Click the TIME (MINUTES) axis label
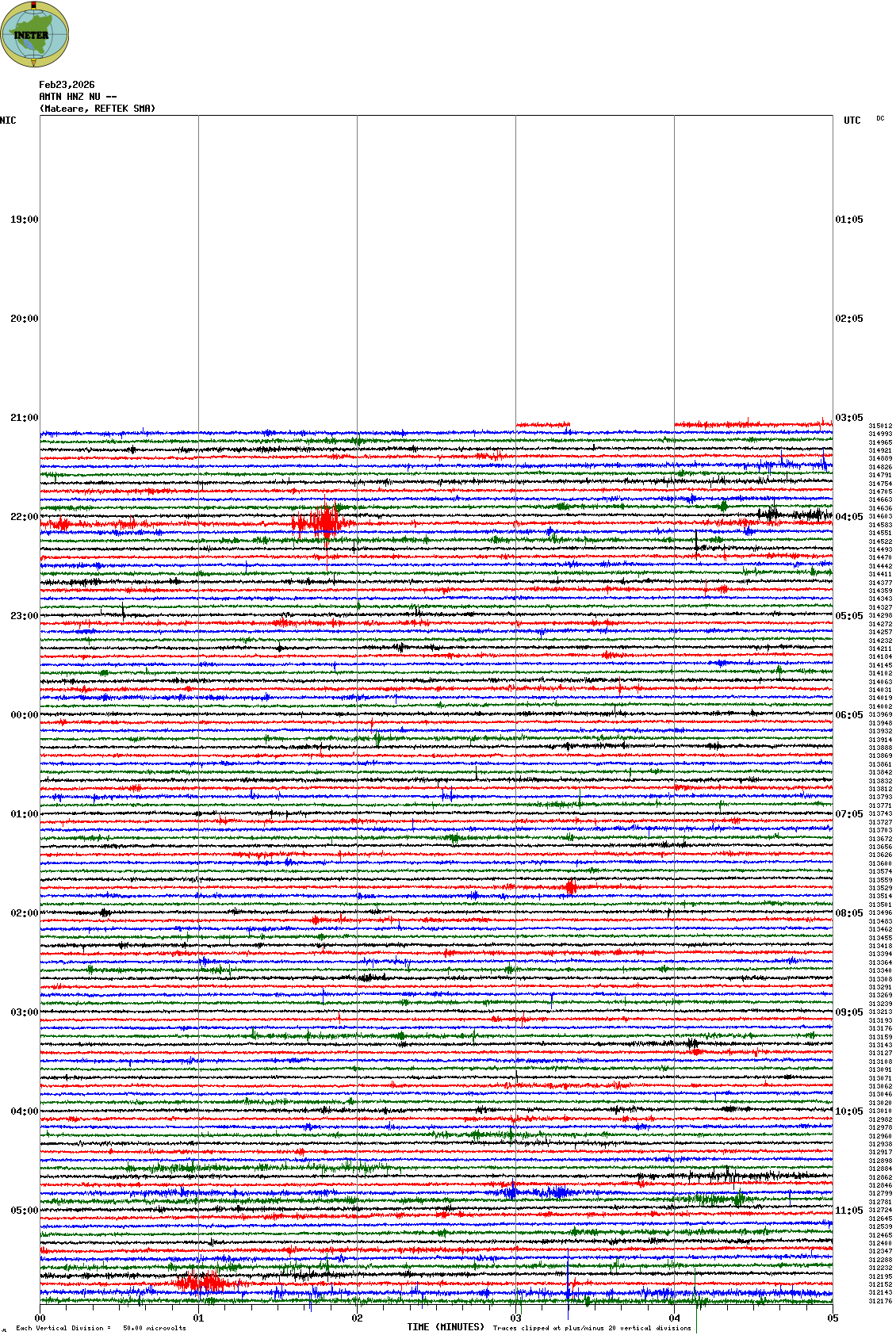 (446, 1327)
